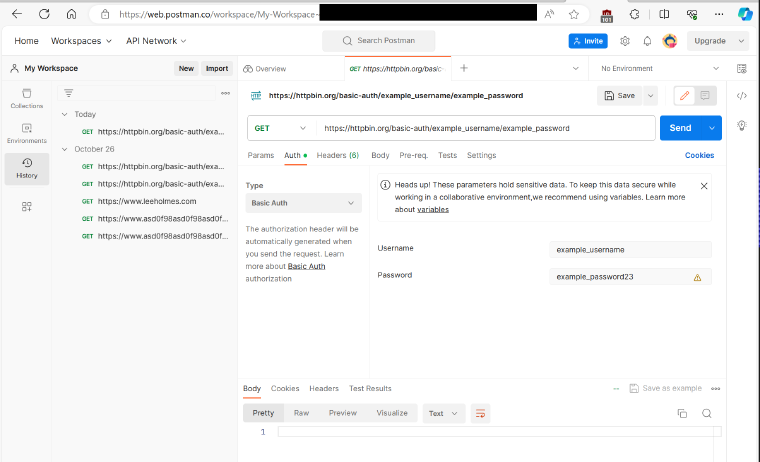Click the New button
This screenshot has height=462, width=760.
tap(186, 68)
